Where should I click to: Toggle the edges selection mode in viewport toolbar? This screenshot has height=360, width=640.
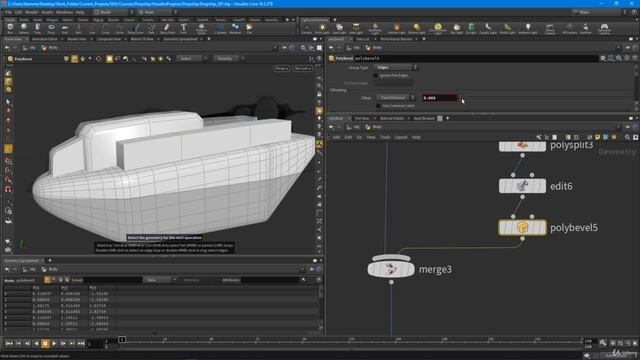pyautogui.click(x=74, y=59)
